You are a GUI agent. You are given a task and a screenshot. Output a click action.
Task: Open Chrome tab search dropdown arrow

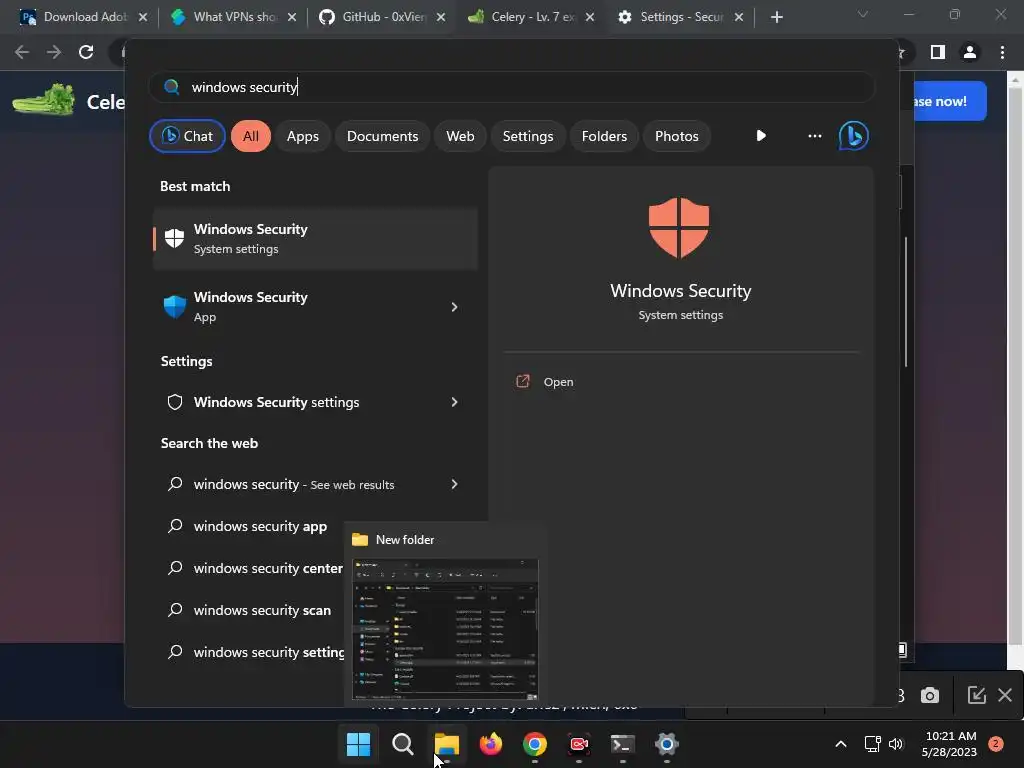click(x=863, y=14)
